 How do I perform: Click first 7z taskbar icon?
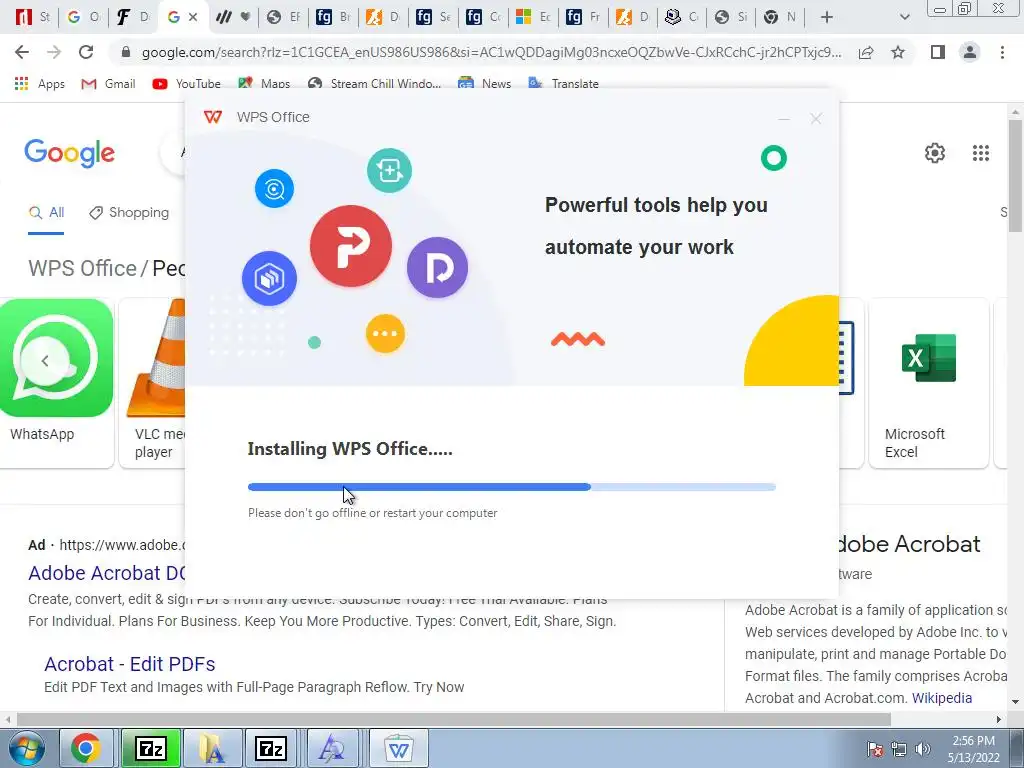click(150, 748)
